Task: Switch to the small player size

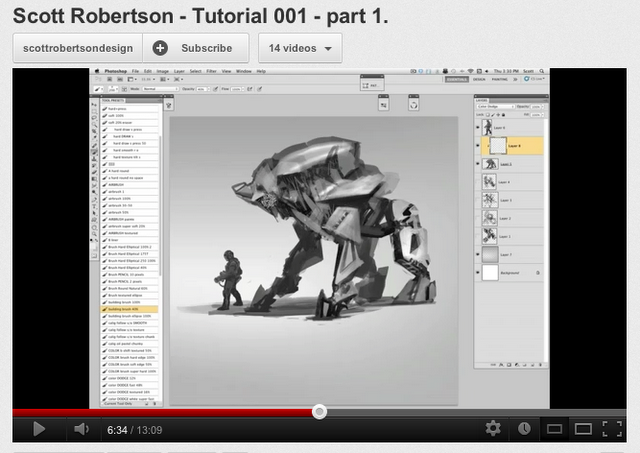Action: 554,429
